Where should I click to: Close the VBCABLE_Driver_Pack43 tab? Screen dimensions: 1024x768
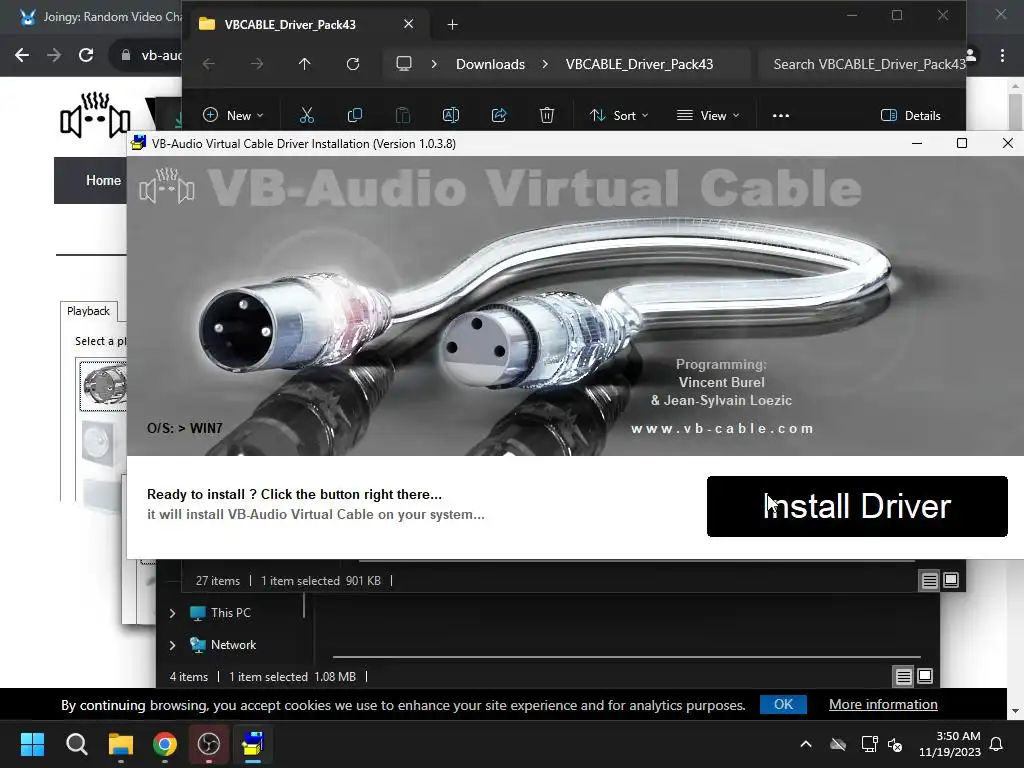point(408,24)
